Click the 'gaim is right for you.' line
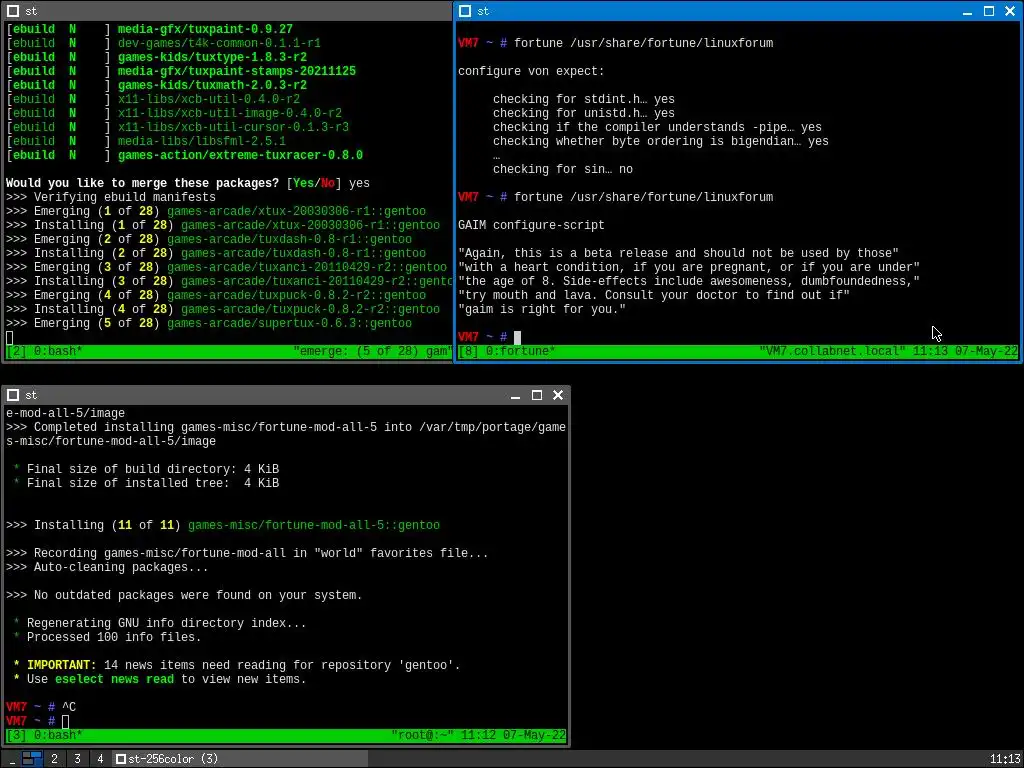The height and width of the screenshot is (768, 1024). coord(542,310)
